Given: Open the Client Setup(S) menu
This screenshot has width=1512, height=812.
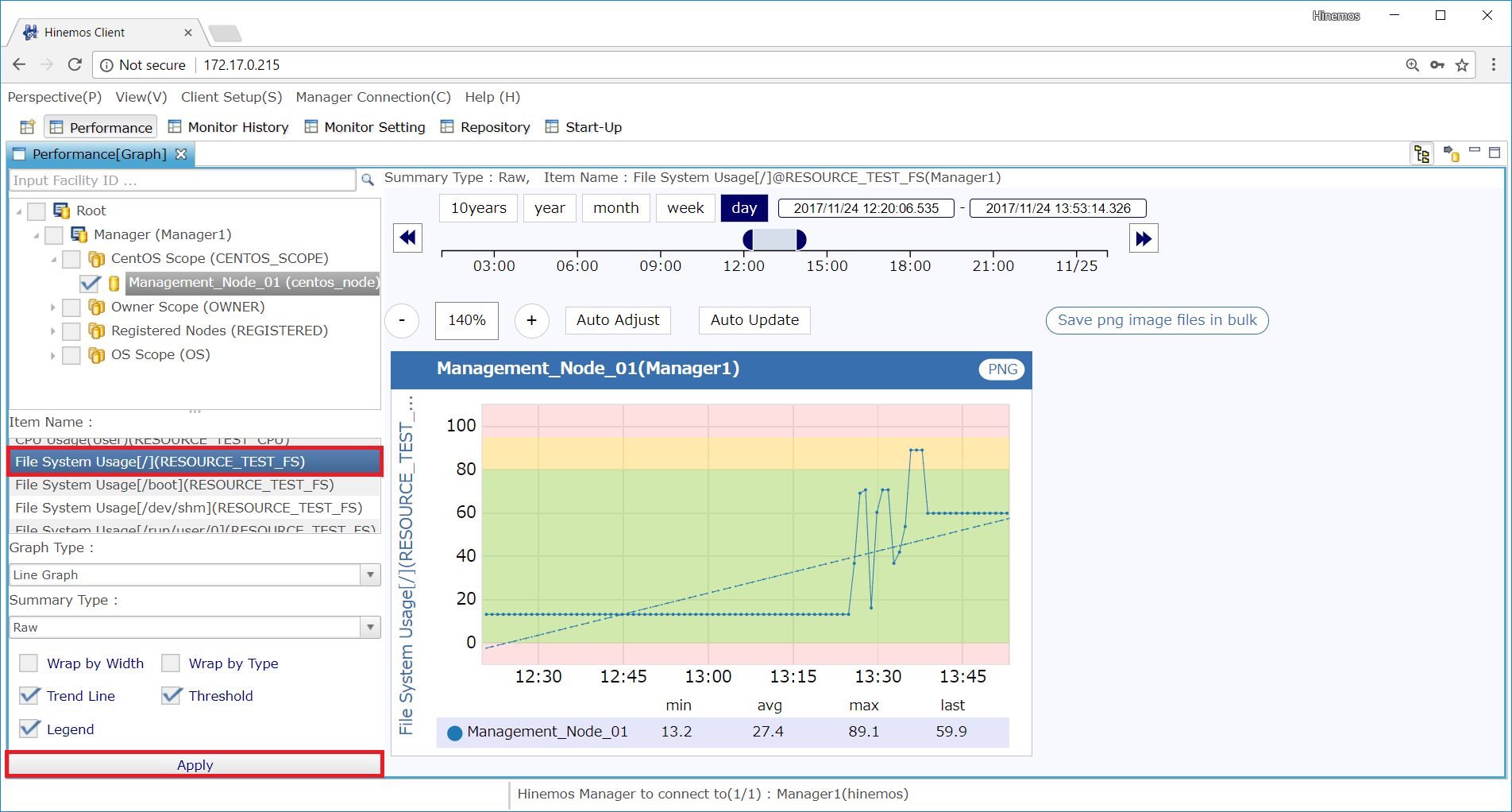Looking at the screenshot, I should 232,97.
